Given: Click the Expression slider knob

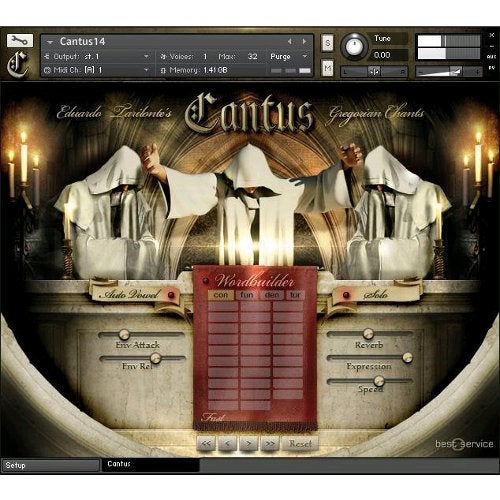Looking at the screenshot, I should pos(407,358).
